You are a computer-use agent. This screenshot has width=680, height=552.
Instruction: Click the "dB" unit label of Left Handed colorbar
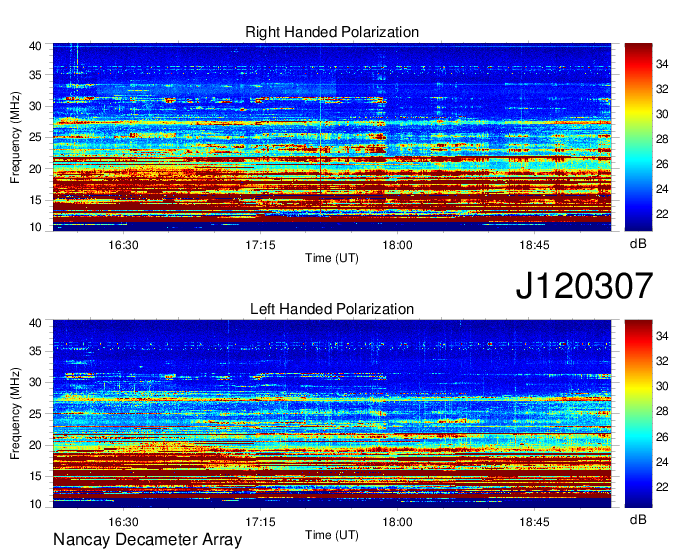pos(638,520)
